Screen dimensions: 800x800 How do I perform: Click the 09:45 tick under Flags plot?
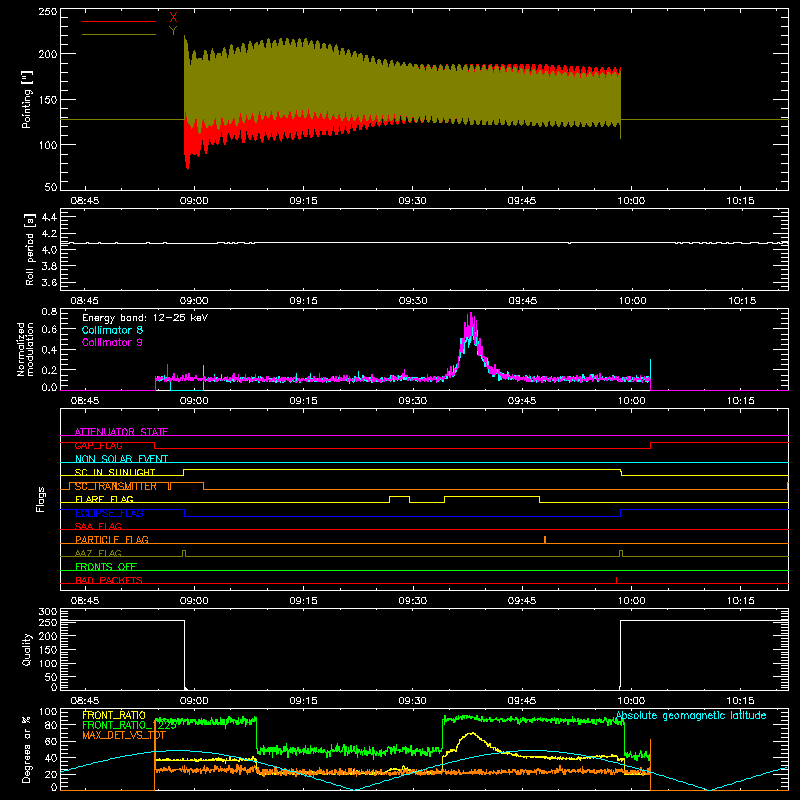[x=522, y=601]
